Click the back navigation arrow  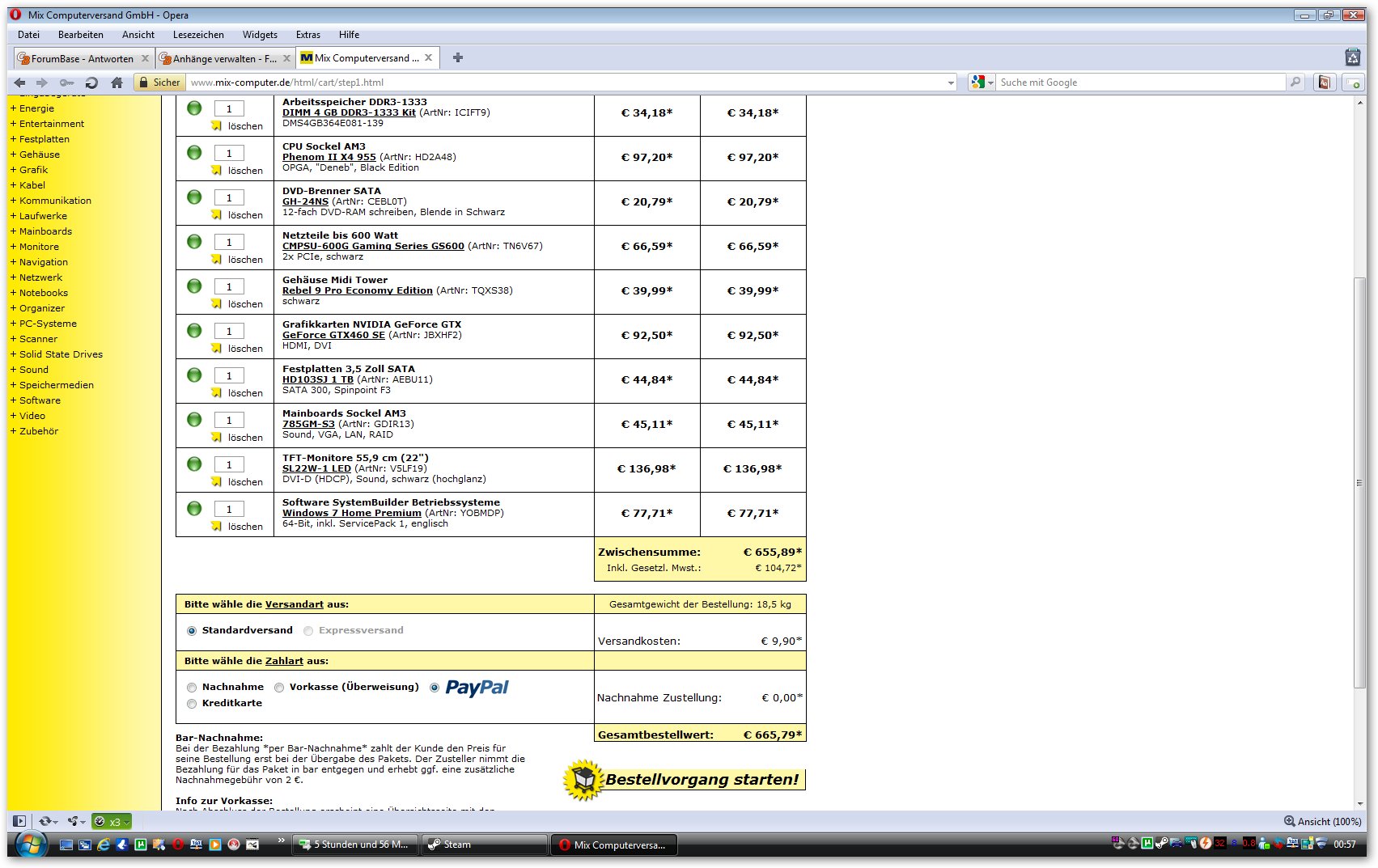coord(20,83)
